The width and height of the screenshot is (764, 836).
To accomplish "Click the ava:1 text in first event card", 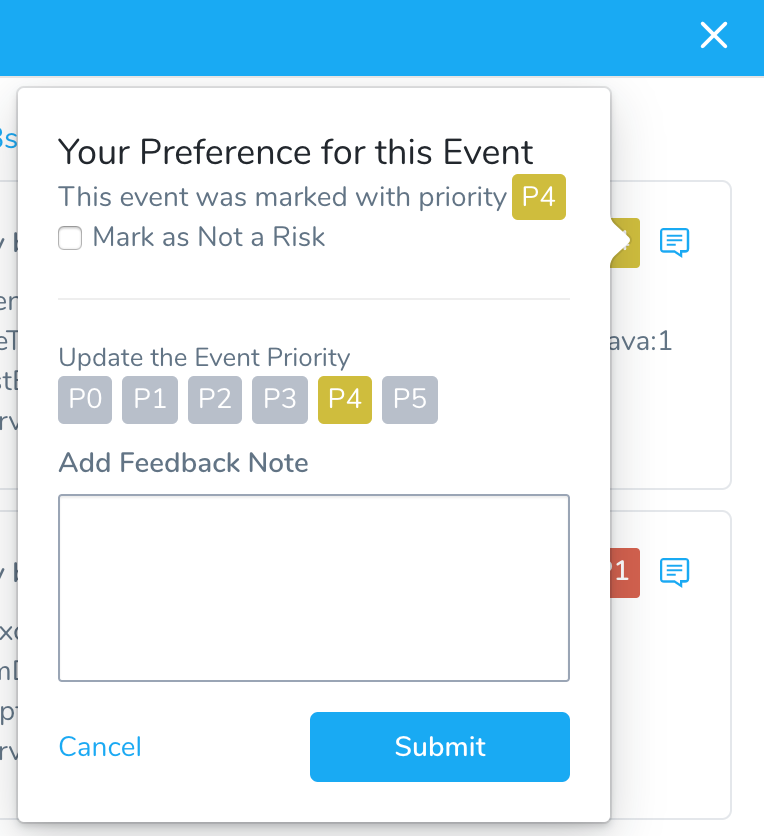I will point(641,341).
